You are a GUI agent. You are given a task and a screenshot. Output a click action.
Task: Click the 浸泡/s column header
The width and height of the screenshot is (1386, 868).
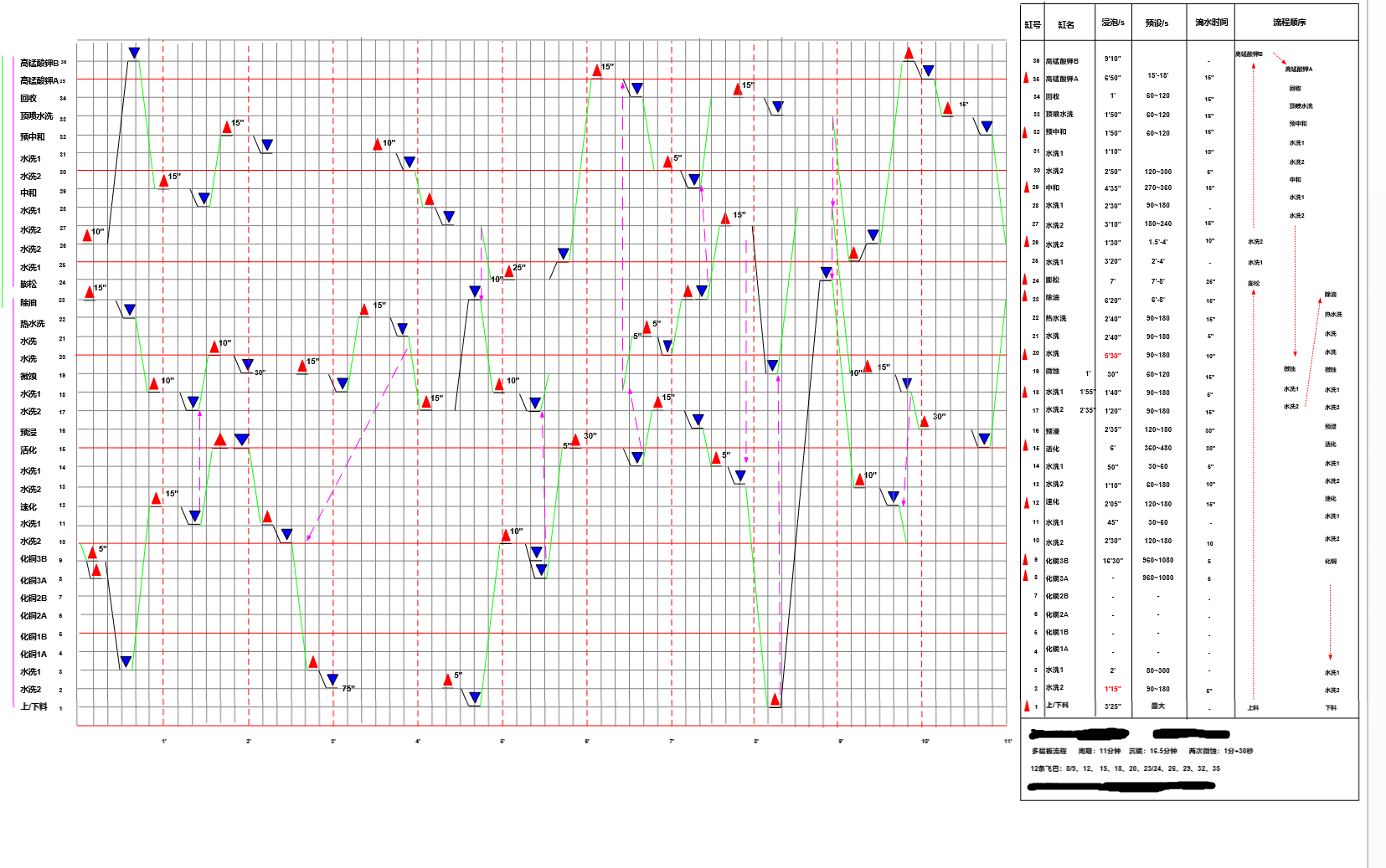point(1112,23)
